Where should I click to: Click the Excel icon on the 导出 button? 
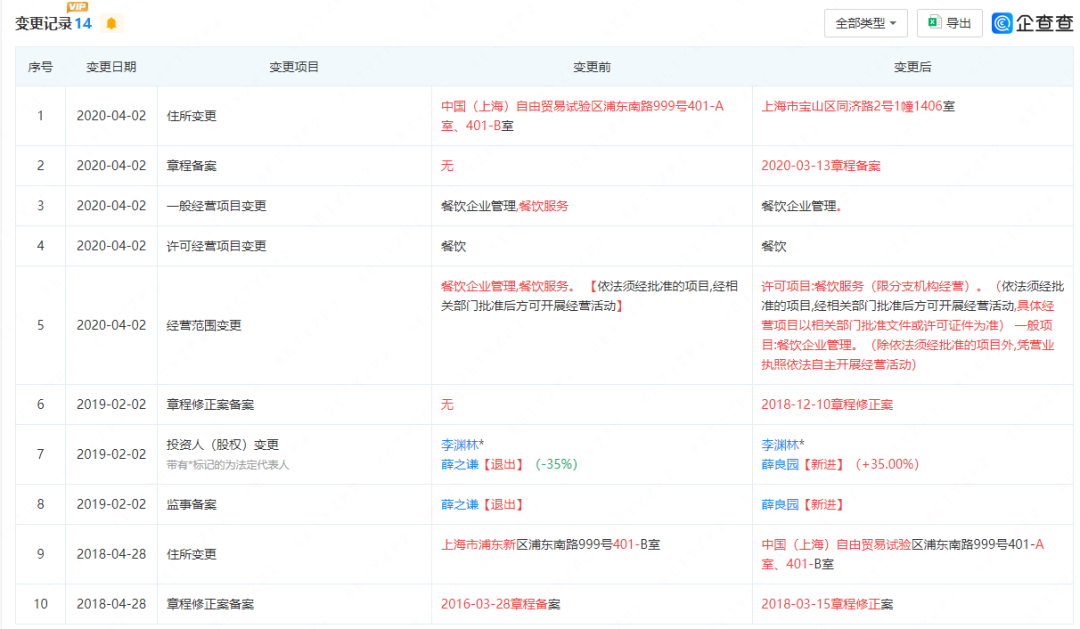click(x=933, y=22)
